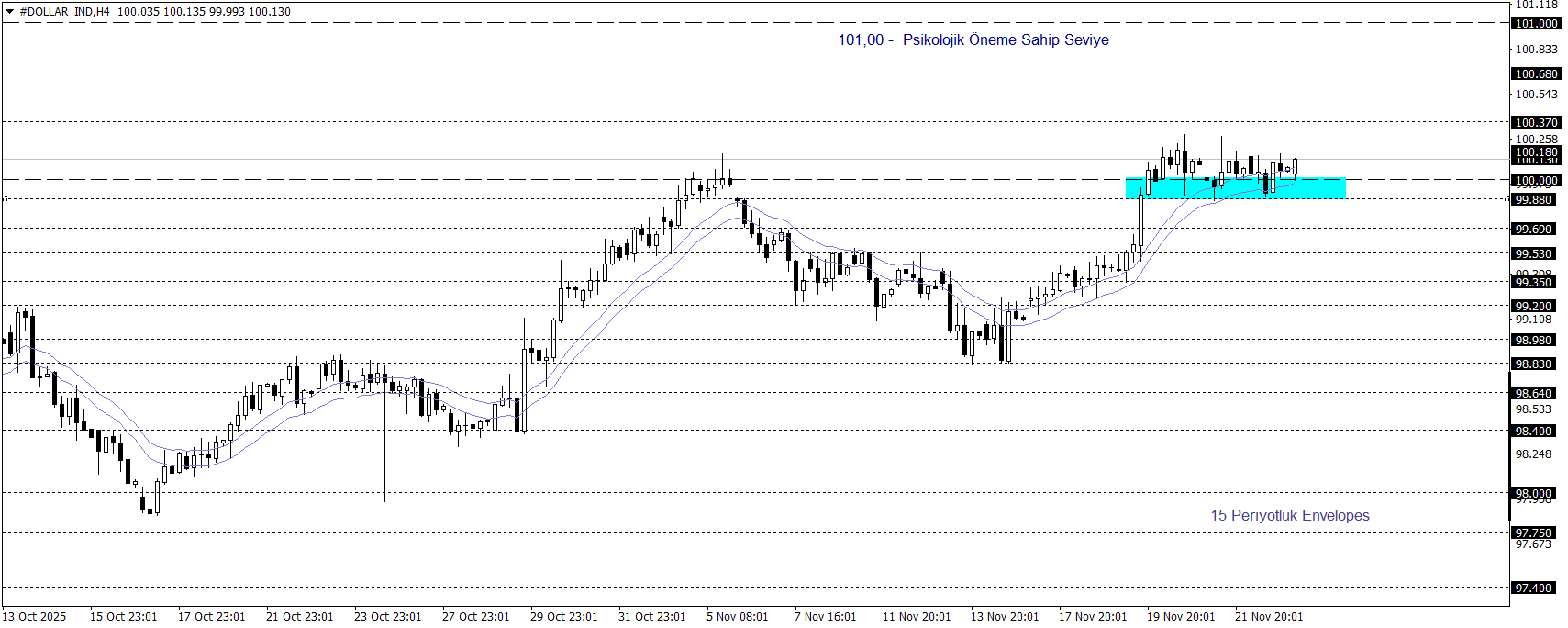Select the 100.370 price label on axis
This screenshot has width=1568, height=628.
click(1535, 123)
